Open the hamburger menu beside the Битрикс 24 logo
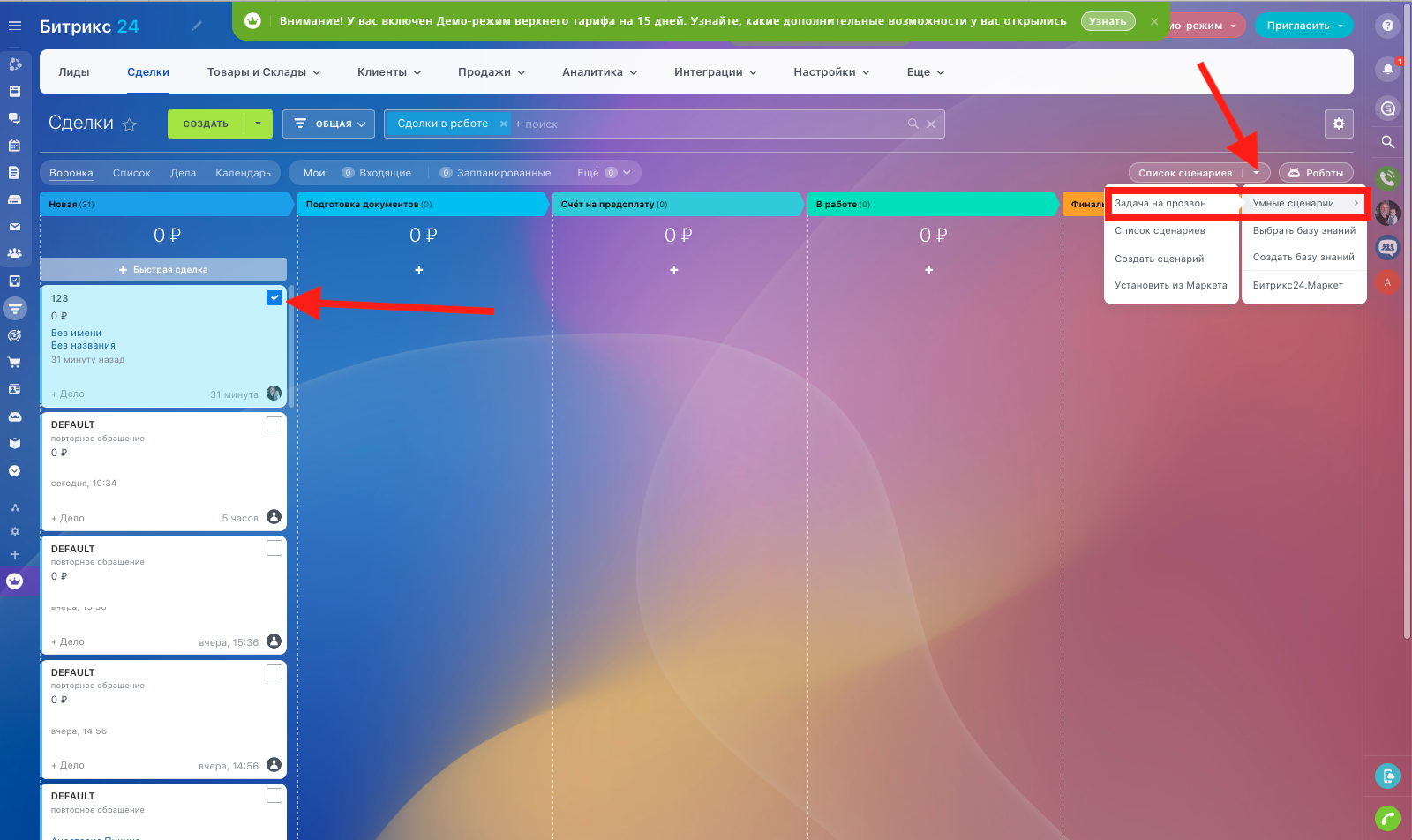The width and height of the screenshot is (1412, 840). click(x=15, y=26)
